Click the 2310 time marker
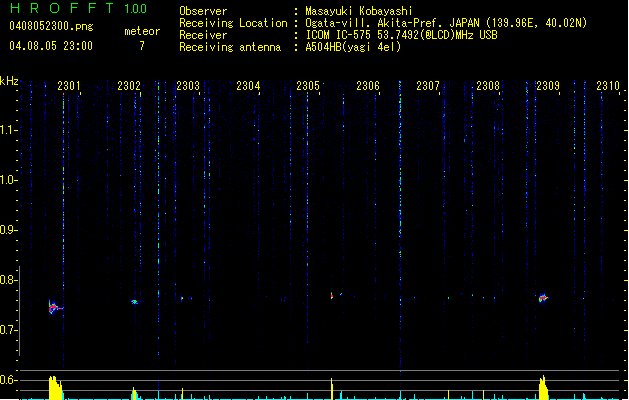Screen dimensions: 629x400 click(608, 86)
